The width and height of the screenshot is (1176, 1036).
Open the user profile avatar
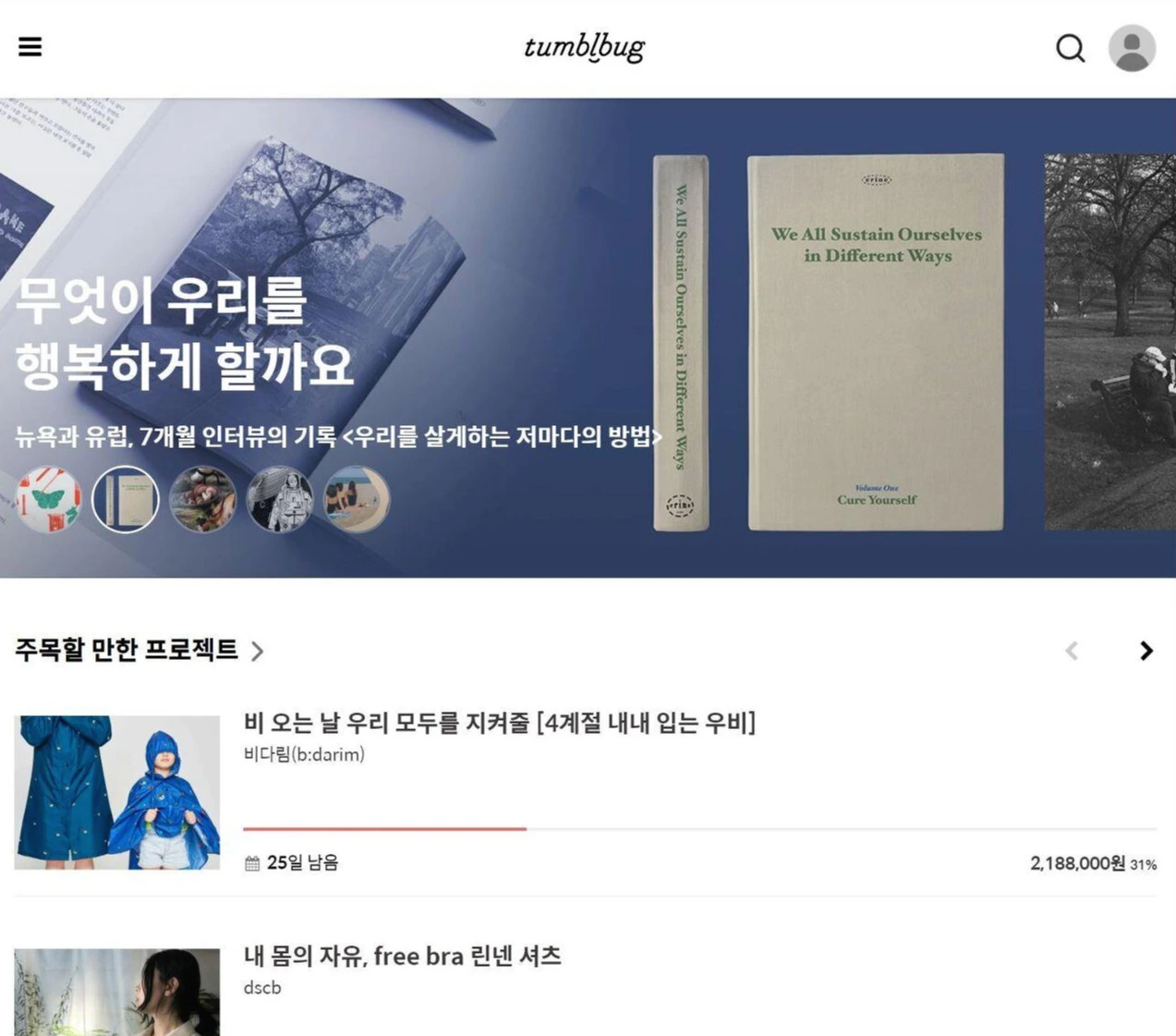(1132, 48)
